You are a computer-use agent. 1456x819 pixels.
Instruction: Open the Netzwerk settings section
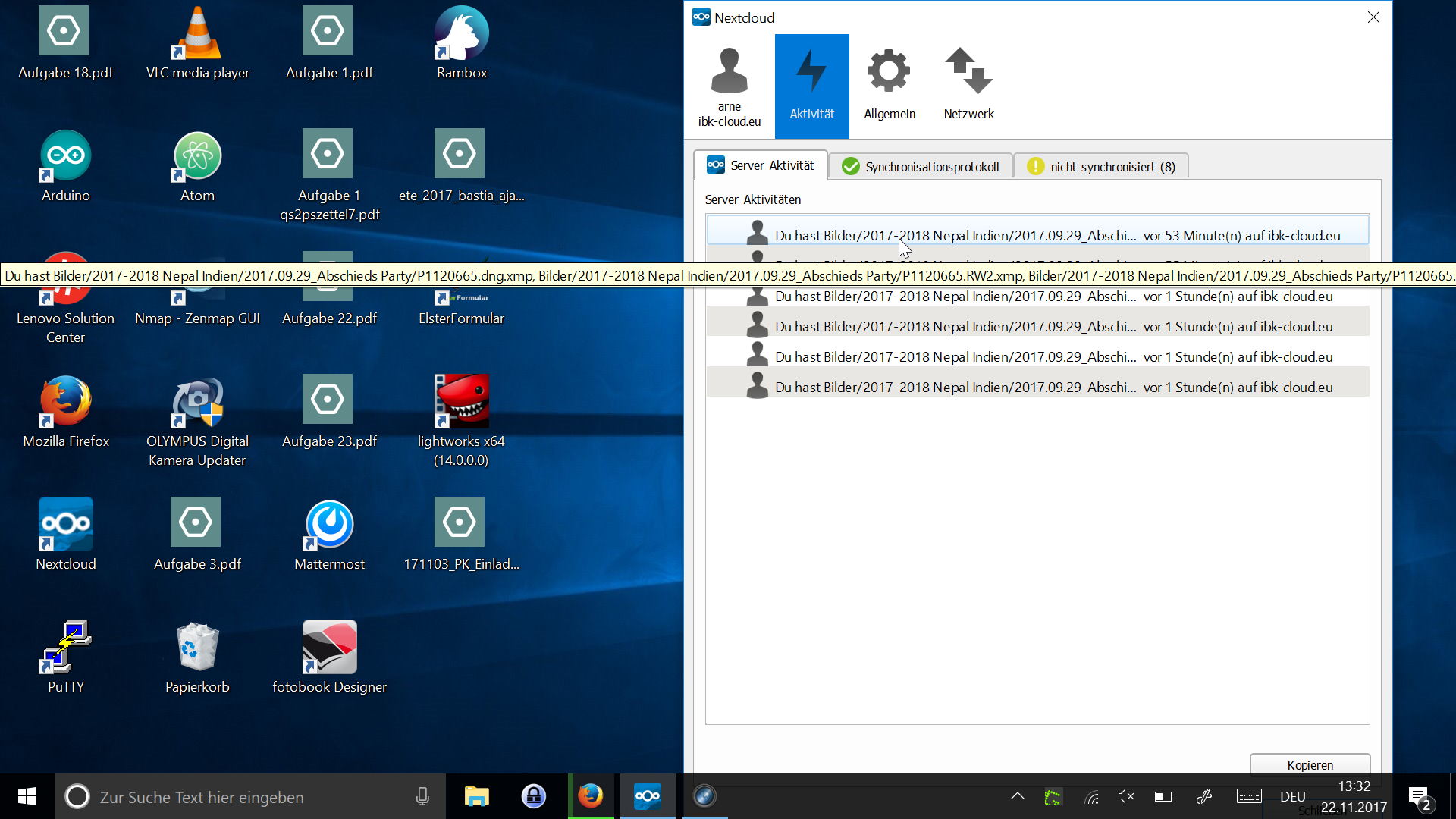(x=968, y=86)
